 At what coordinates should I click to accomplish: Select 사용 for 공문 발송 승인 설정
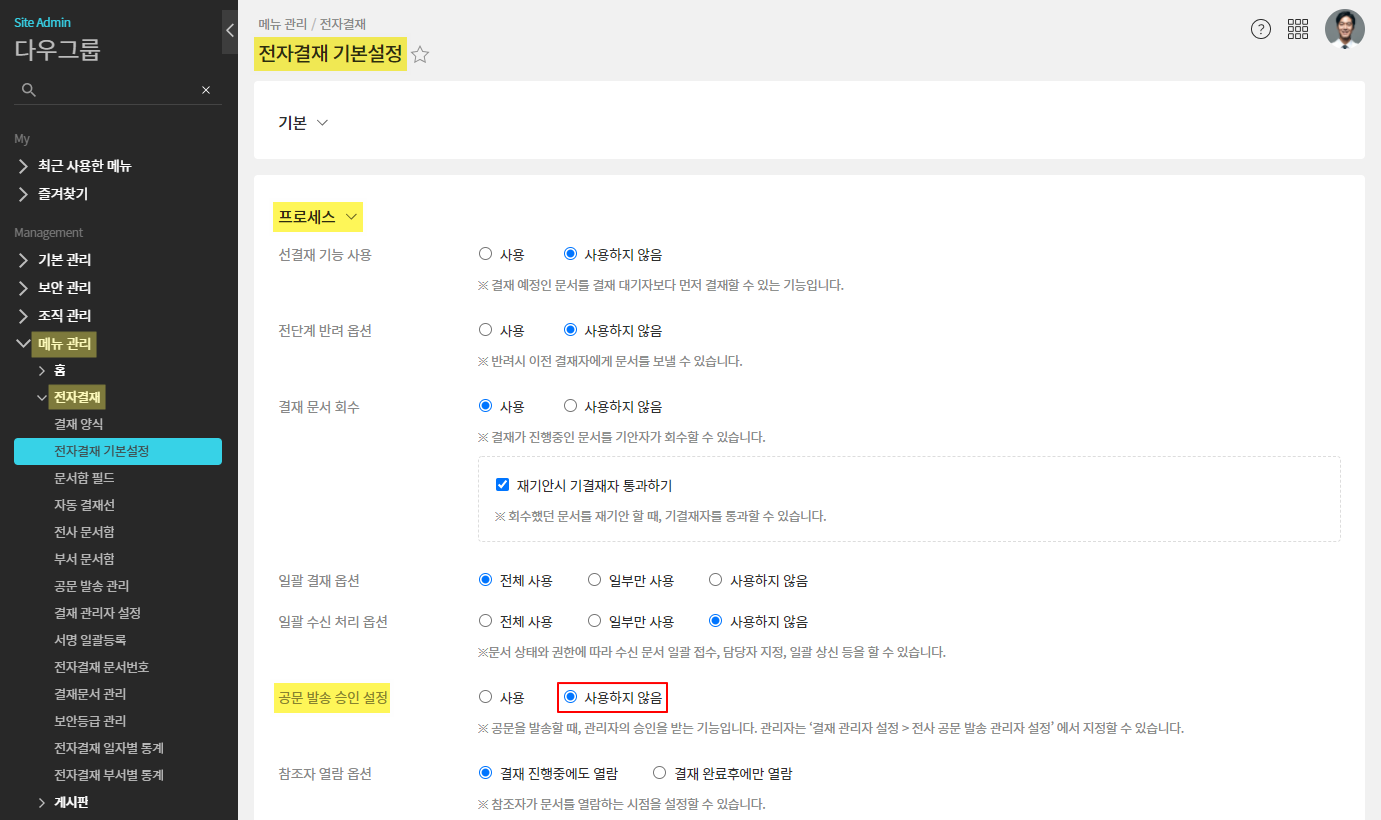point(486,696)
